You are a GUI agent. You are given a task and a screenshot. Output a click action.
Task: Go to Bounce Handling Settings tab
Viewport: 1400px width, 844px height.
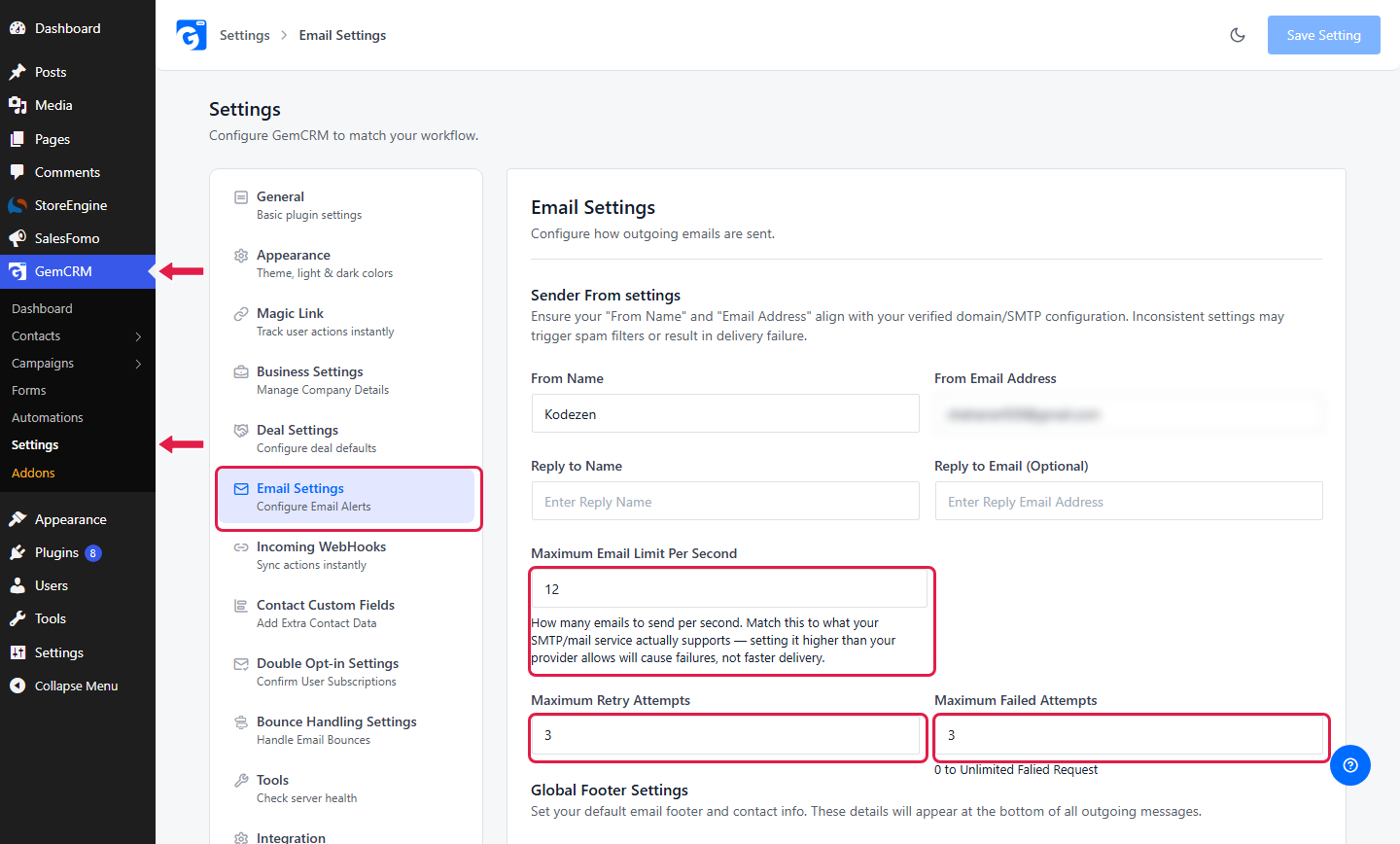point(346,730)
